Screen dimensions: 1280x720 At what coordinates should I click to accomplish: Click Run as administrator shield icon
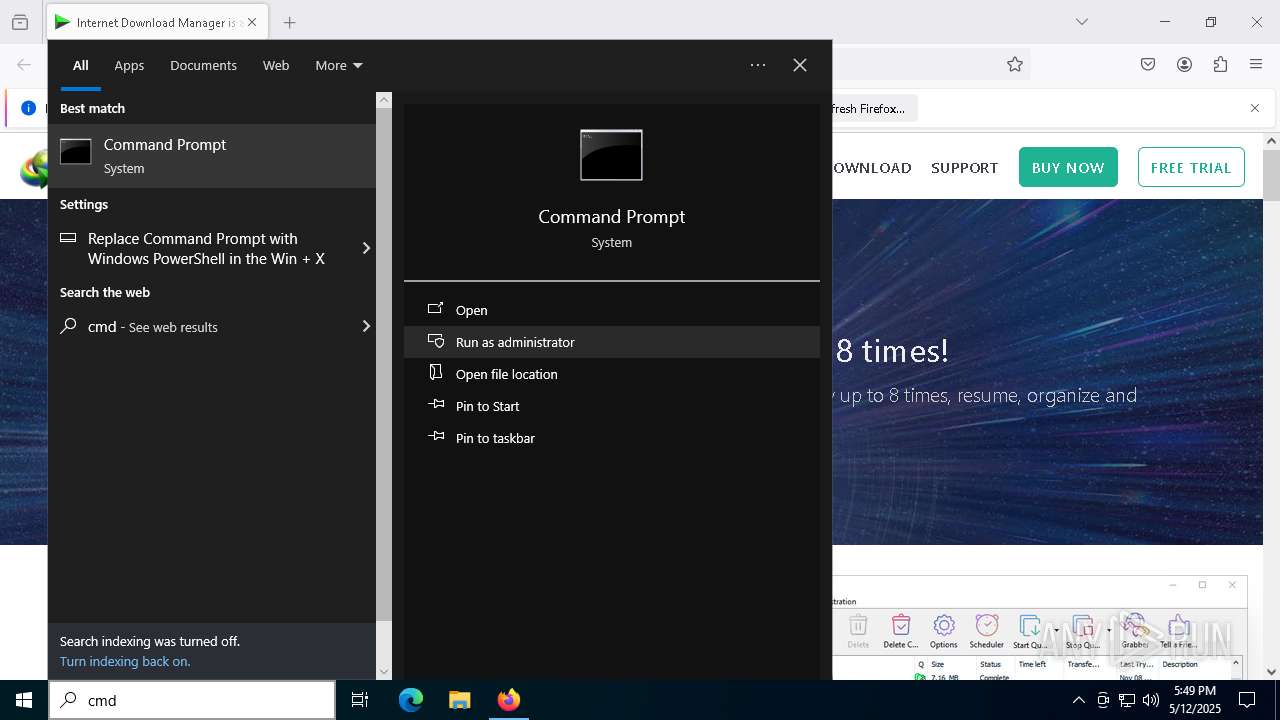[x=436, y=341]
